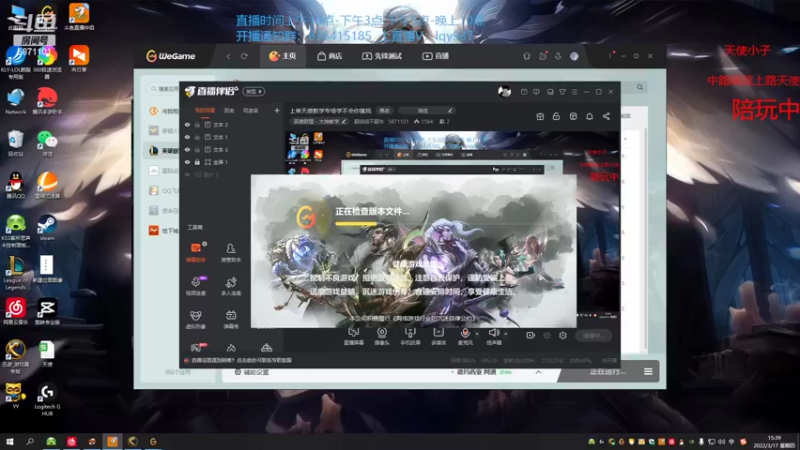Viewport: 800px width, 450px height.
Task: Add a 手机投屏 phone screen-cast source
Action: pos(410,336)
